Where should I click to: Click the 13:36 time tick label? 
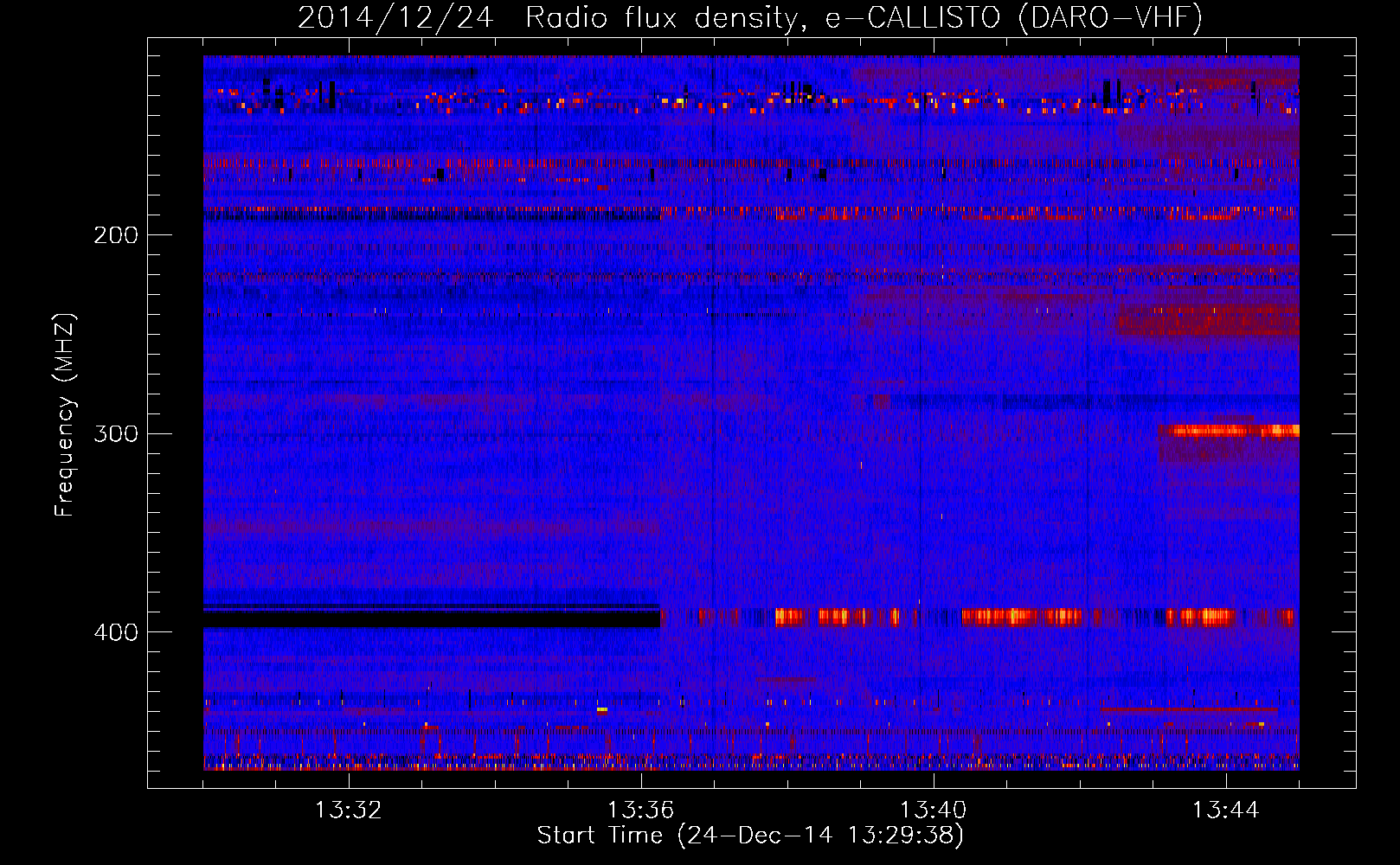tap(641, 811)
